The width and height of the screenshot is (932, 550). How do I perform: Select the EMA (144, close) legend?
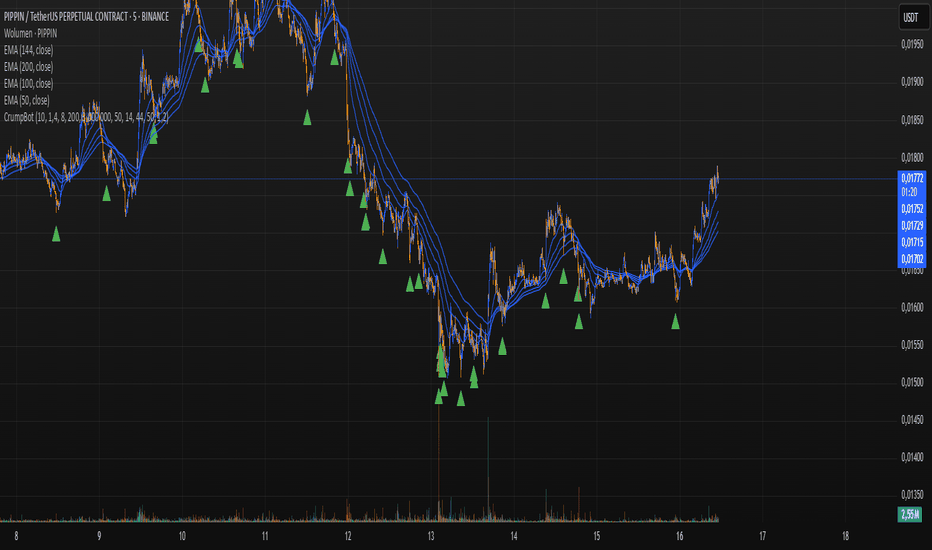[x=28, y=50]
